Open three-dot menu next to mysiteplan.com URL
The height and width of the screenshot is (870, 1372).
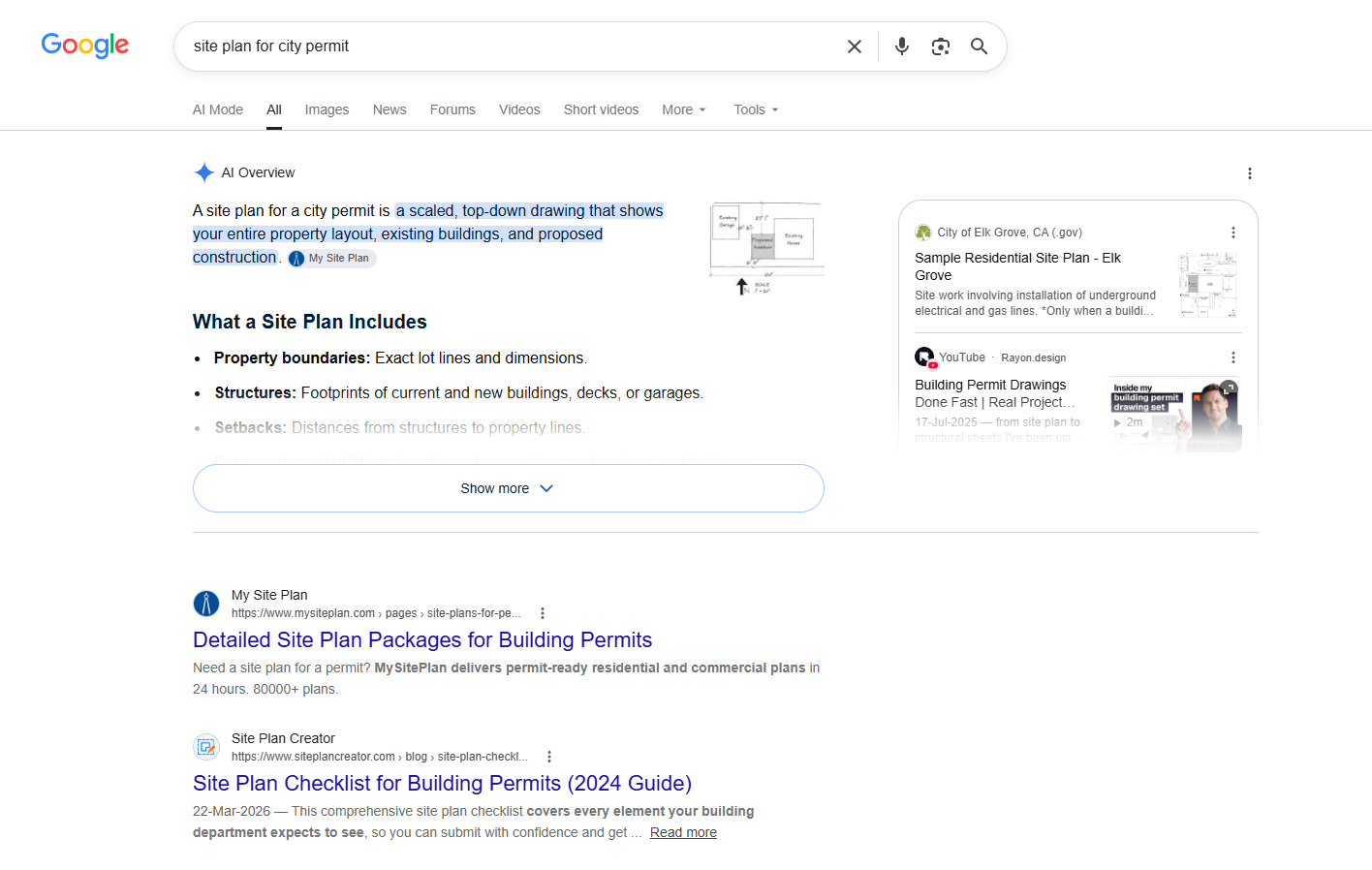pos(543,613)
